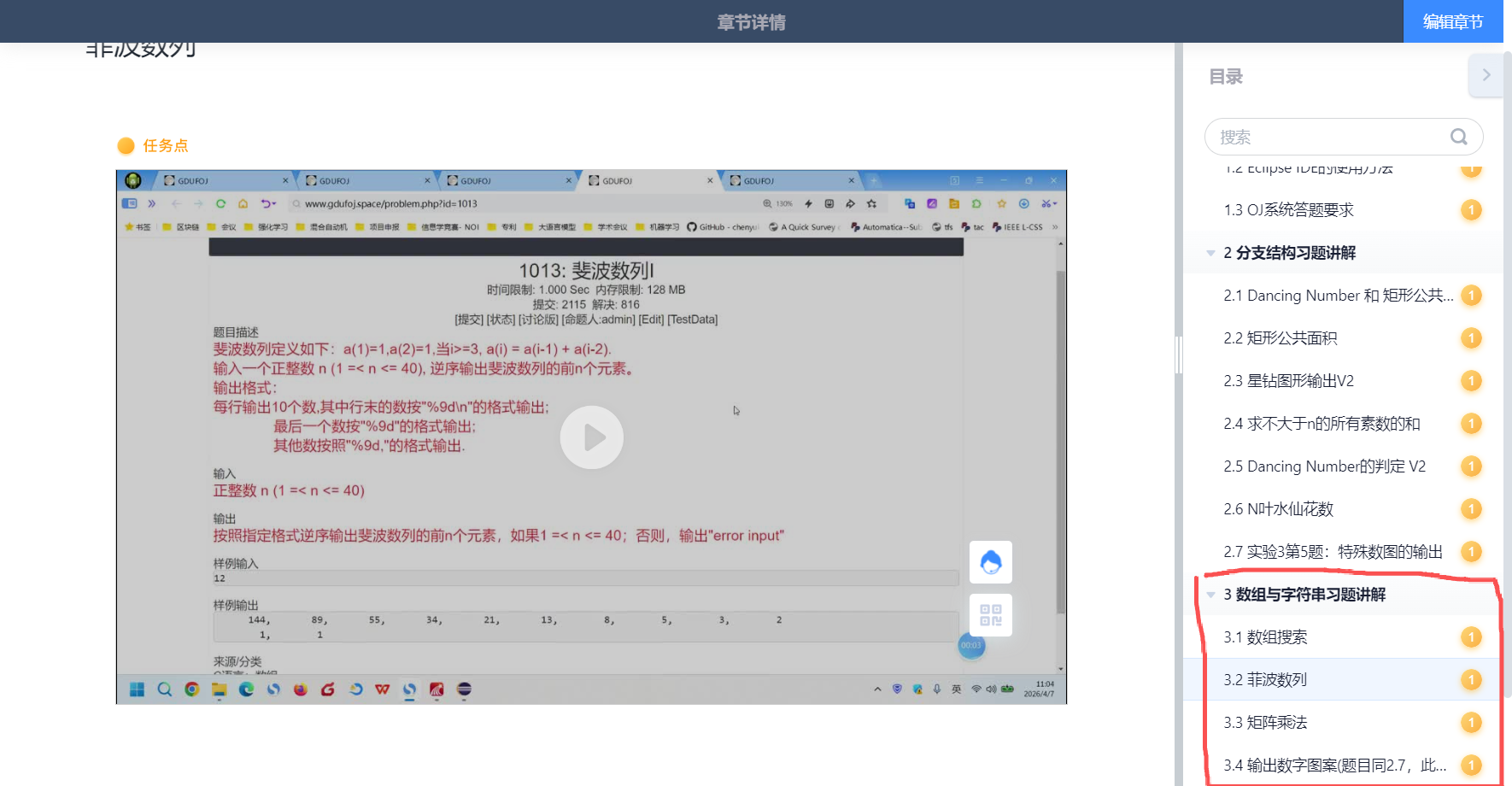Click the 编辑章节 button
The width and height of the screenshot is (1512, 786).
[1452, 21]
